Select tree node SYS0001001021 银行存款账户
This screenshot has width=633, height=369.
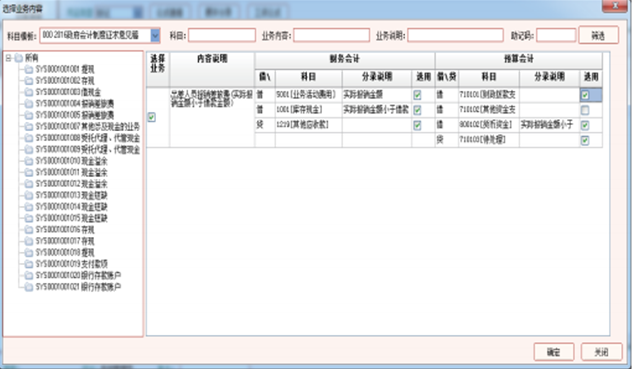[78, 287]
